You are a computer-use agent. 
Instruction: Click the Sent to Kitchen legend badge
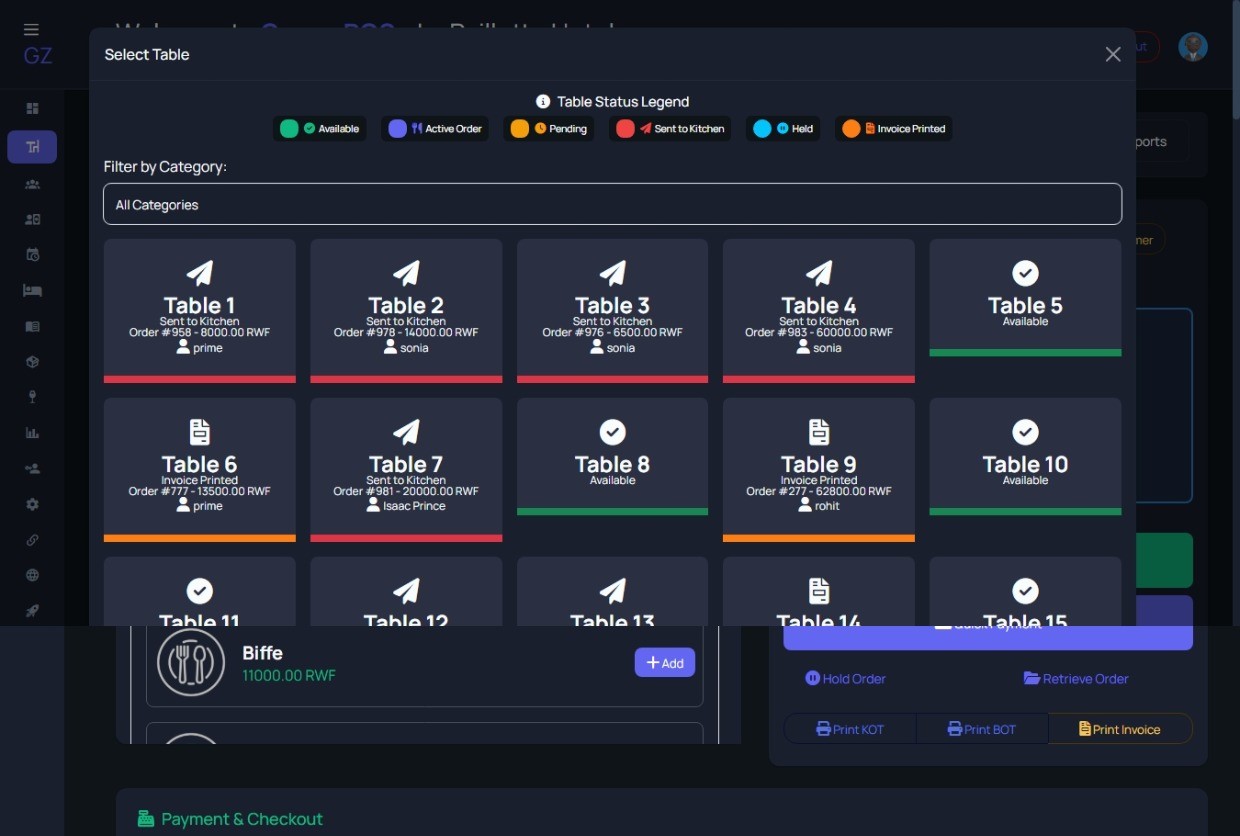pos(670,129)
